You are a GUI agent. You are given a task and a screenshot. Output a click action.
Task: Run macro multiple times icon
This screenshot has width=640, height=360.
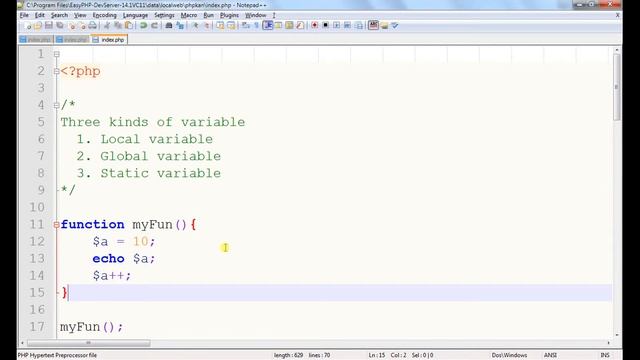coord(347,26)
